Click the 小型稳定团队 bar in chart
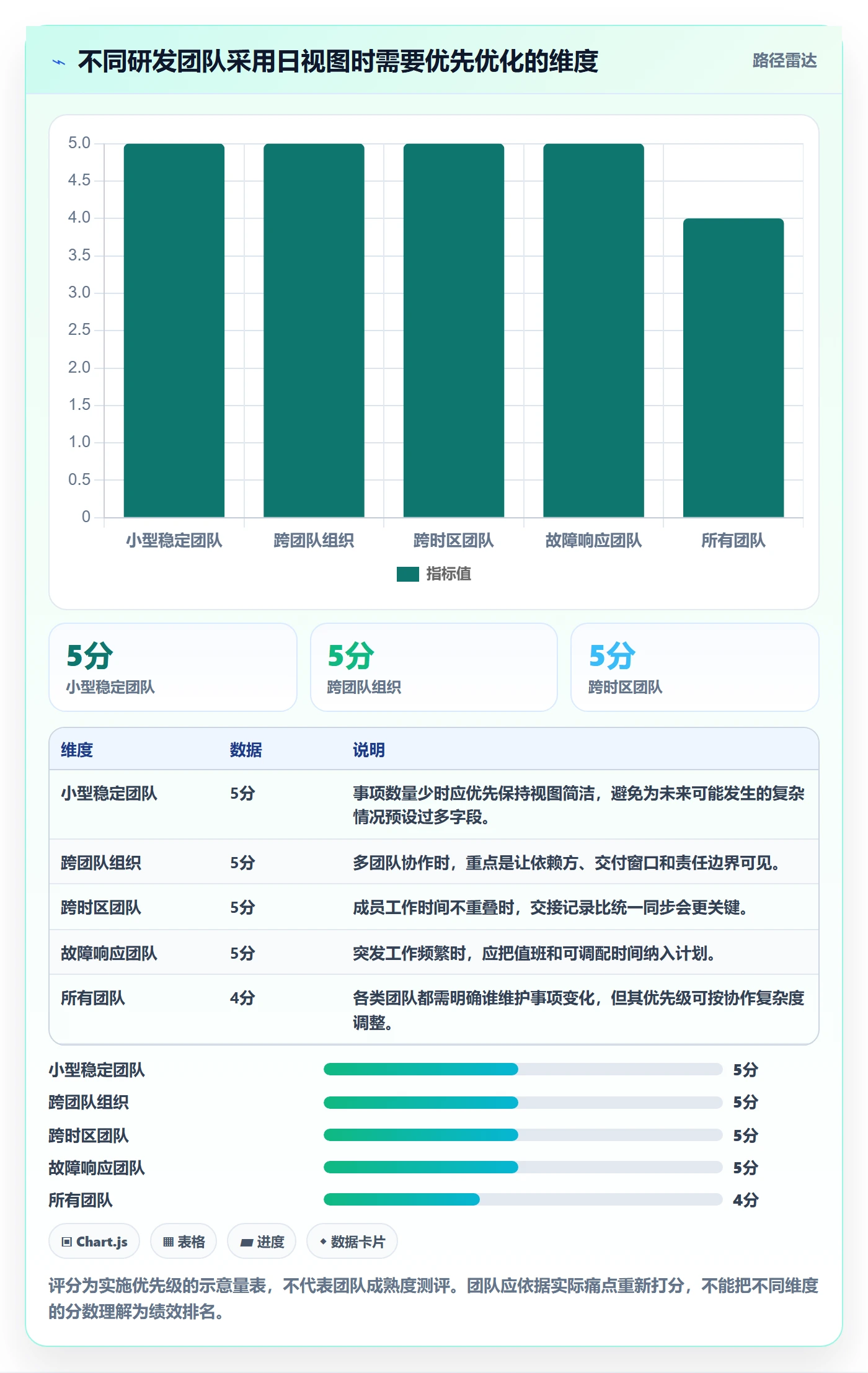Image resolution: width=868 pixels, height=1373 pixels. (174, 330)
